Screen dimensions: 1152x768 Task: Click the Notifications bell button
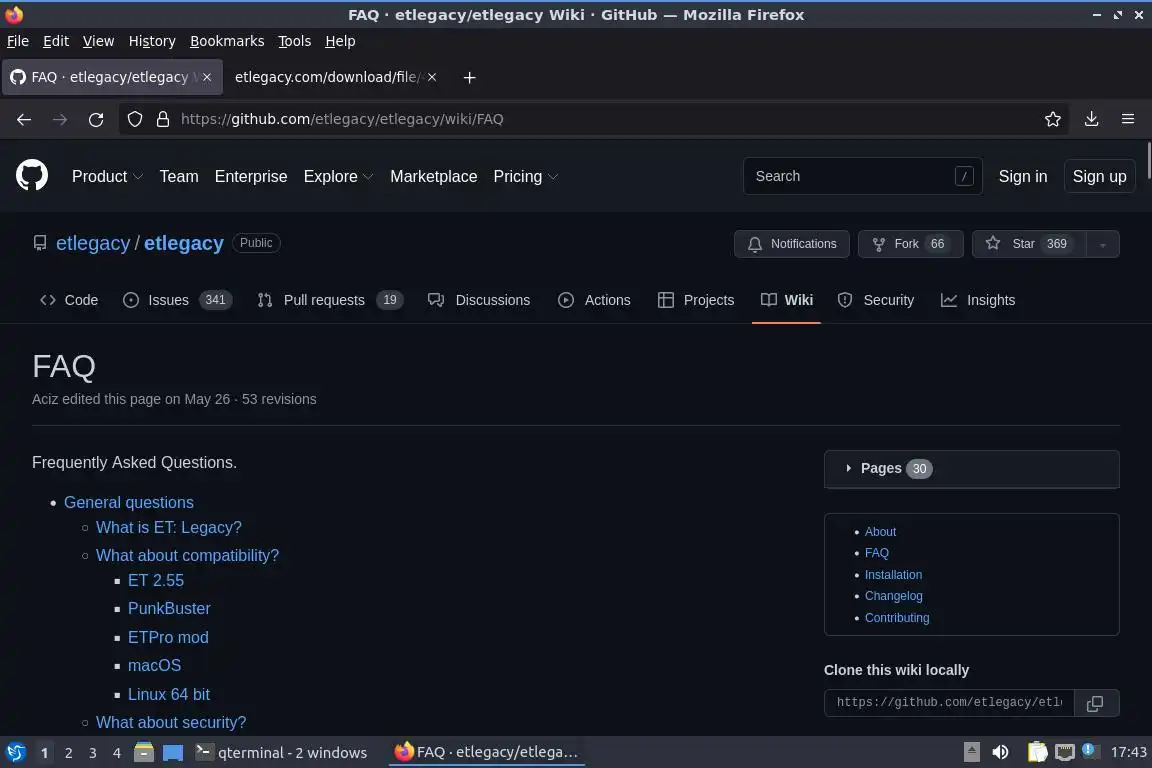(791, 244)
